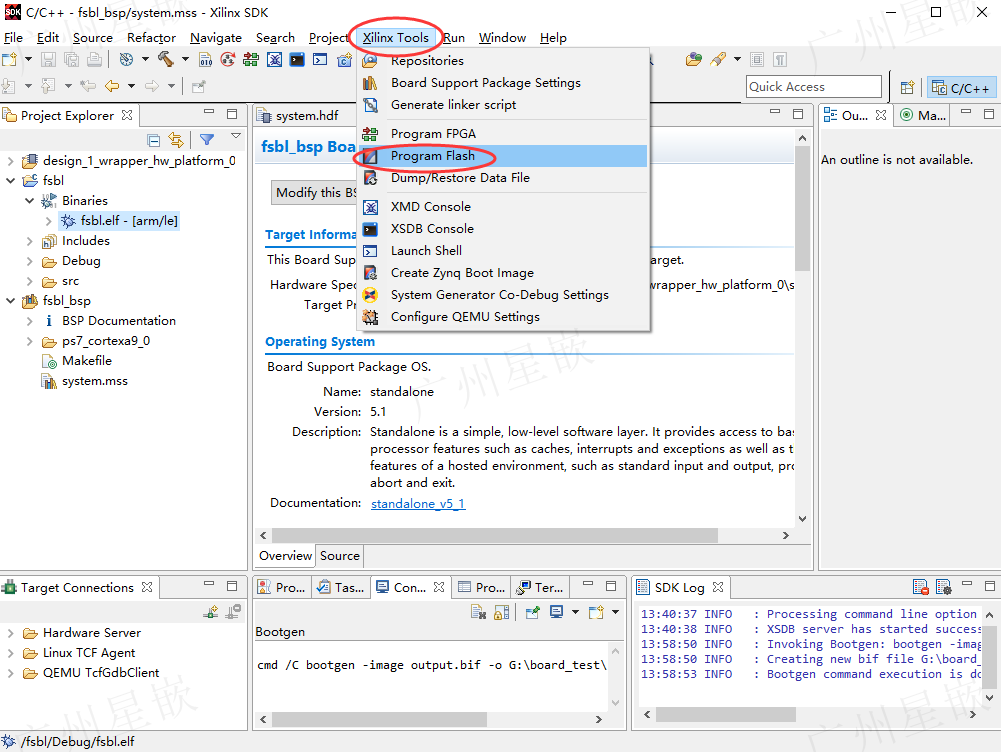Click the Quick Access field
The height and width of the screenshot is (752, 1001).
pos(814,86)
